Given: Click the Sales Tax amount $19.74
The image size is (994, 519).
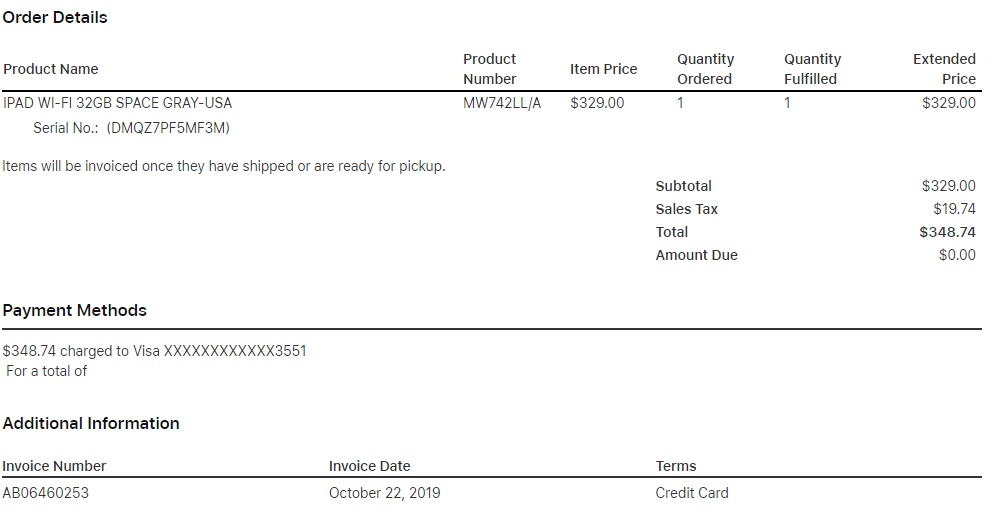Looking at the screenshot, I should coord(954,209).
